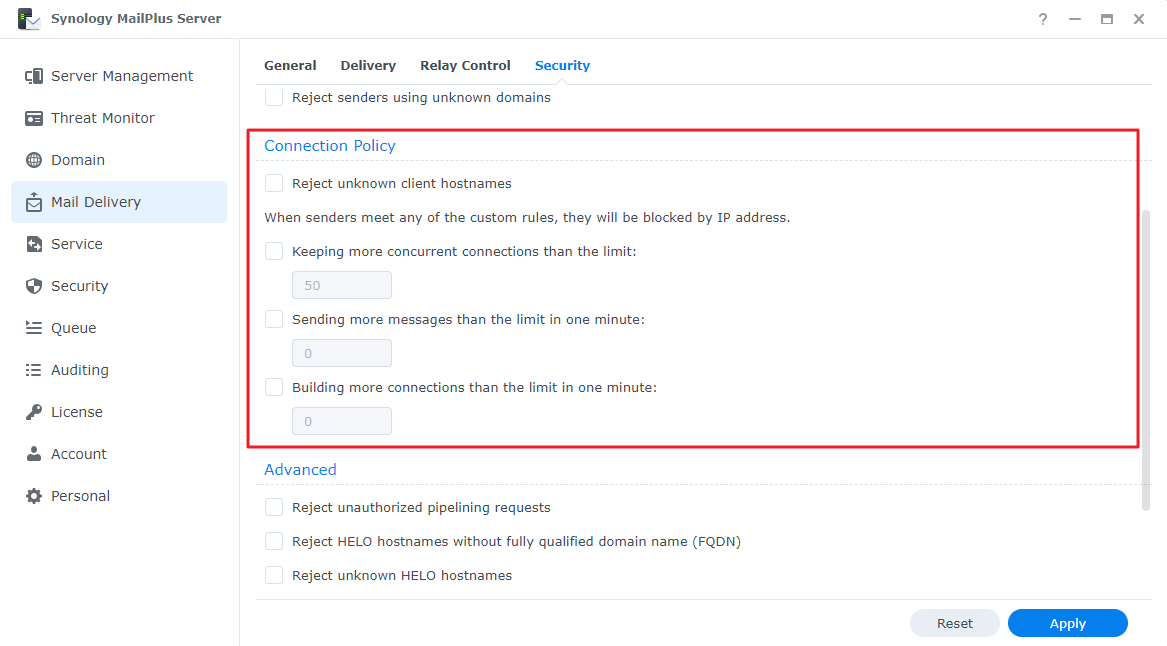1167x646 pixels.
Task: Click the concurrent connections limit field
Action: point(342,284)
